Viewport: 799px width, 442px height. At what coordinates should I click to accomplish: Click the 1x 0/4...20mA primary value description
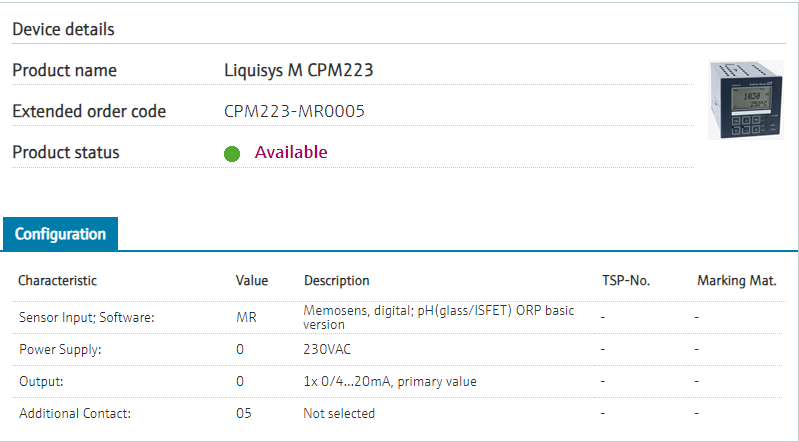(x=389, y=381)
